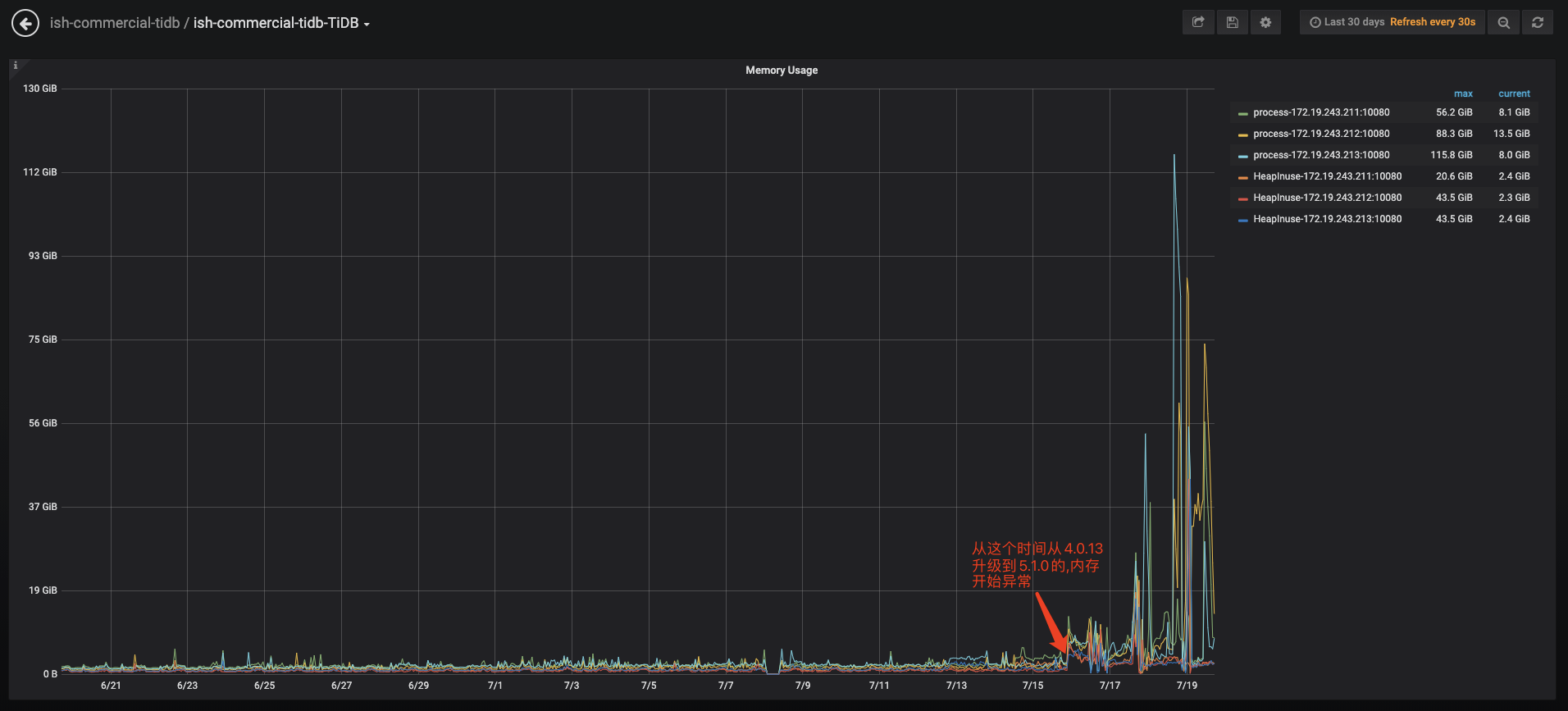Click the 6/21 date label on x-axis

pos(111,686)
